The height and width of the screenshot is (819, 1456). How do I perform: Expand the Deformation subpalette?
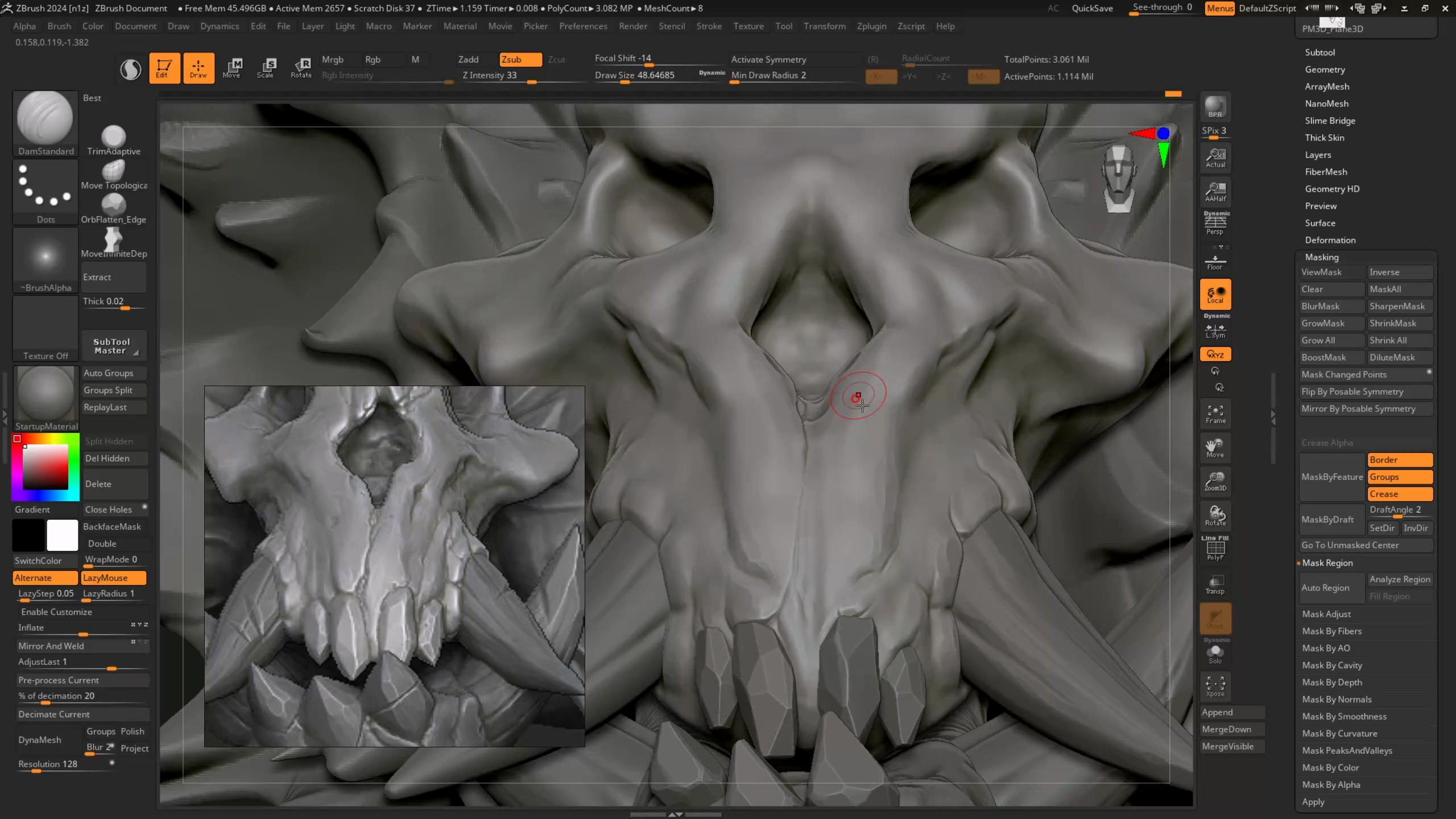click(x=1330, y=240)
